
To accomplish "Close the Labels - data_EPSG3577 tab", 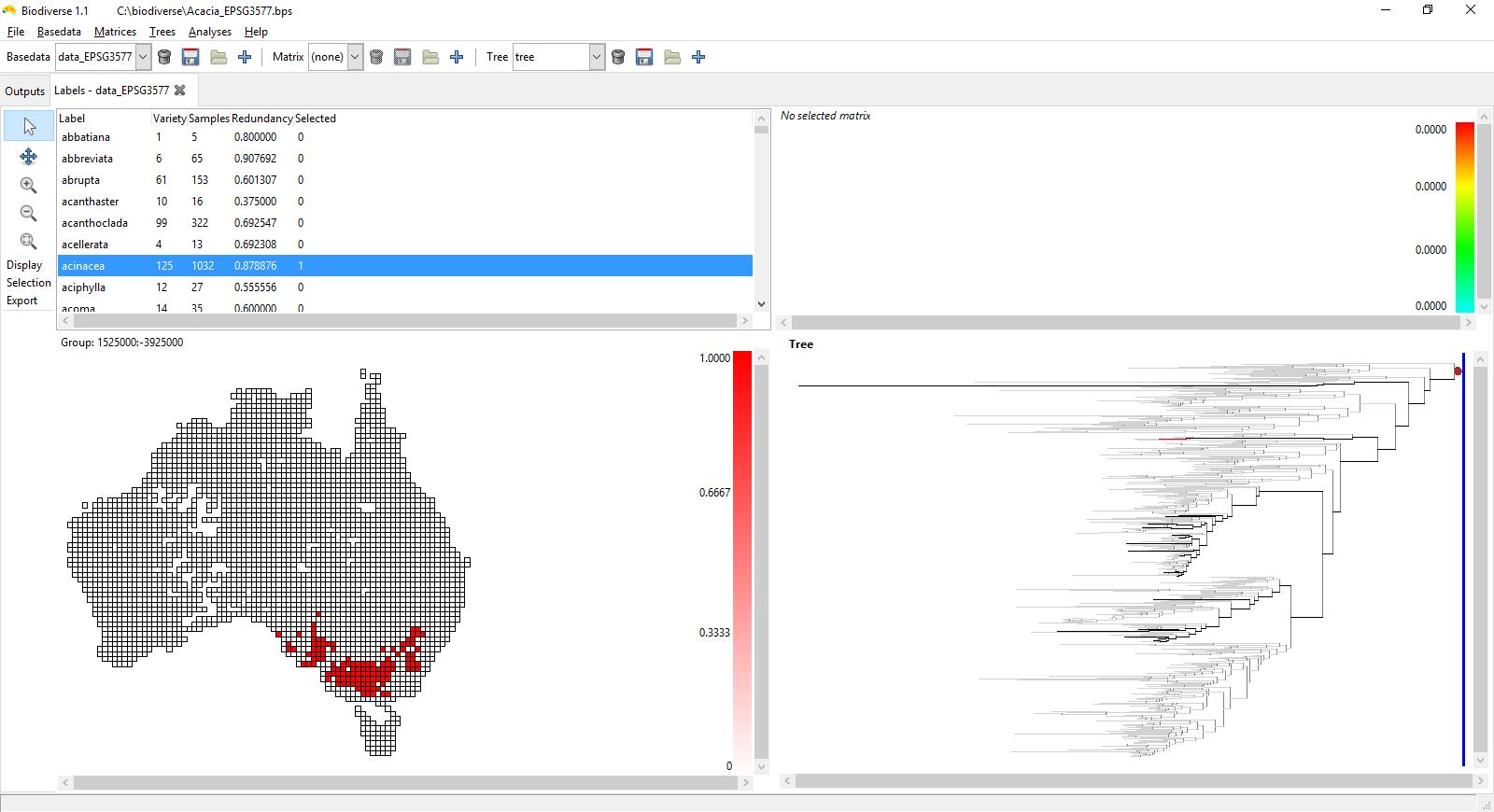I will pyautogui.click(x=180, y=91).
